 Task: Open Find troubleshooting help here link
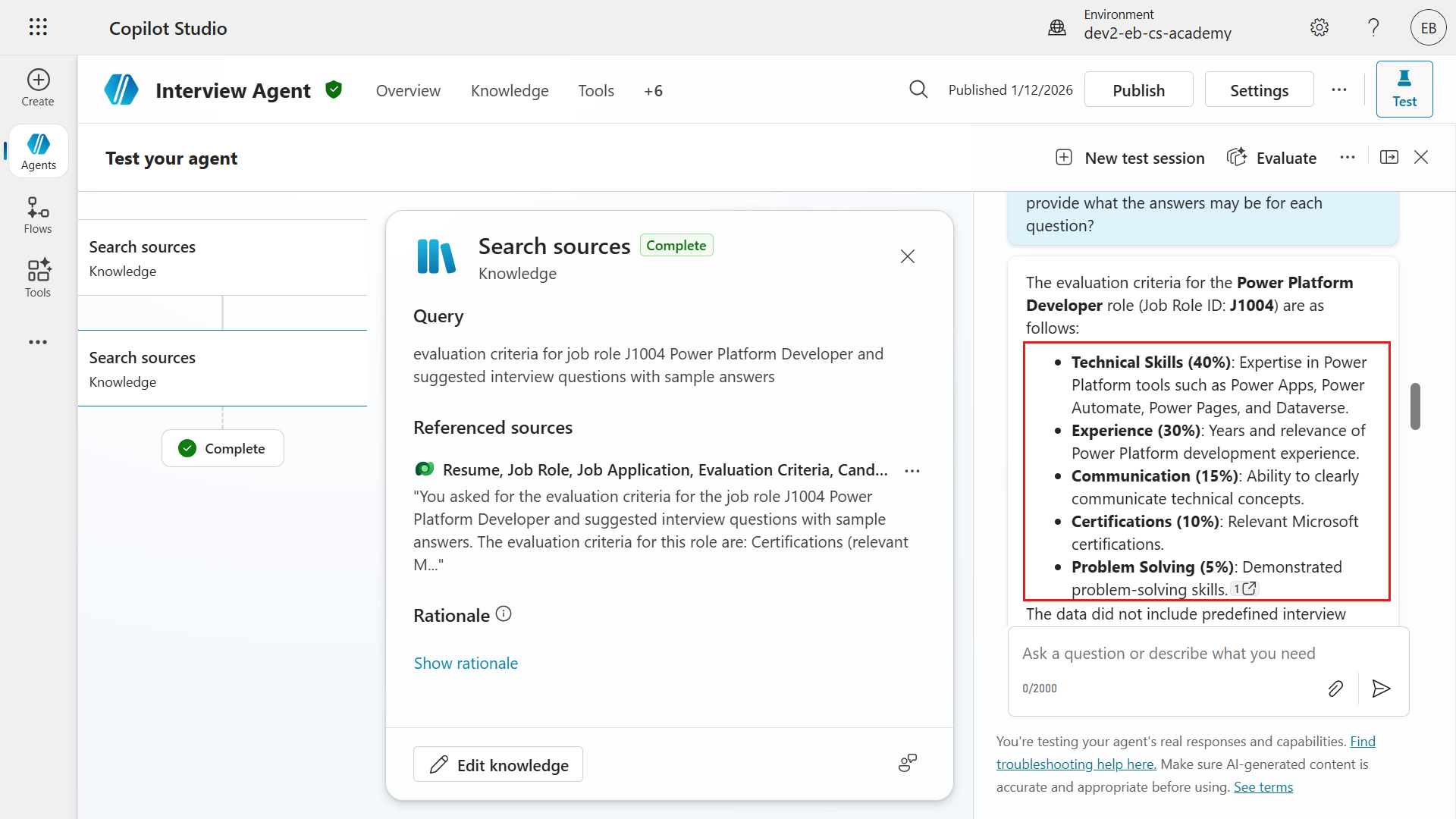tap(1186, 752)
